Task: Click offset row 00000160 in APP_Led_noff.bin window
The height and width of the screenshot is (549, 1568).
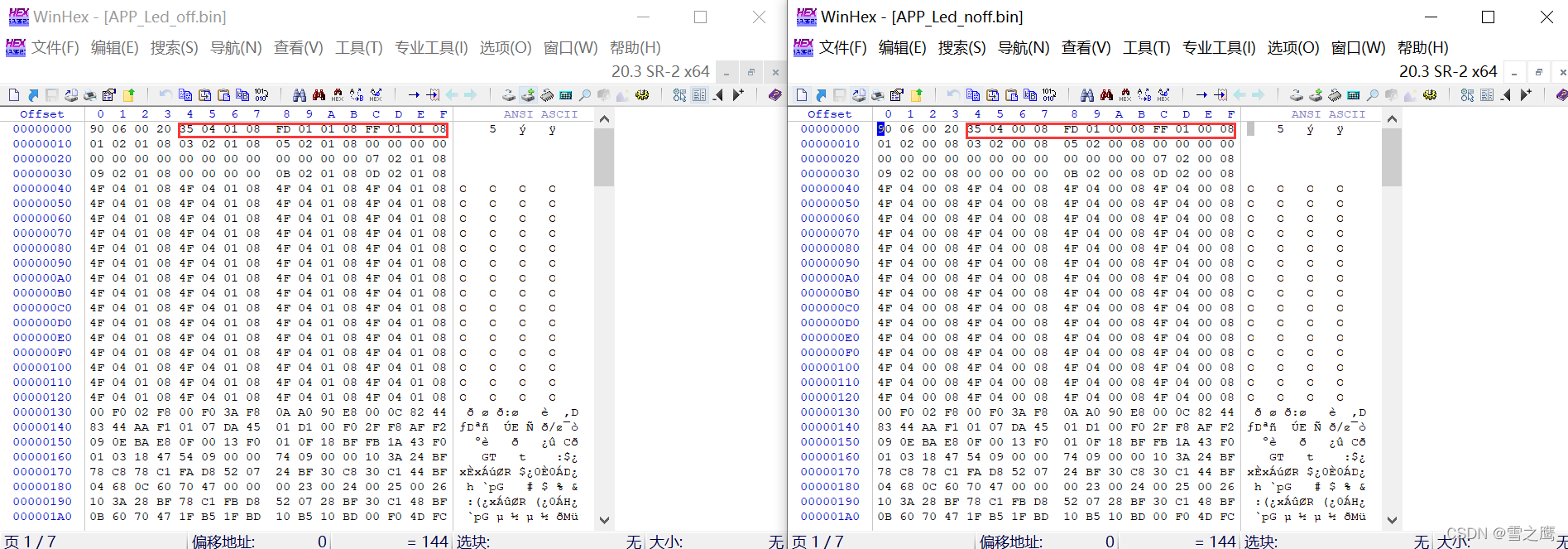Action: pyautogui.click(x=830, y=457)
